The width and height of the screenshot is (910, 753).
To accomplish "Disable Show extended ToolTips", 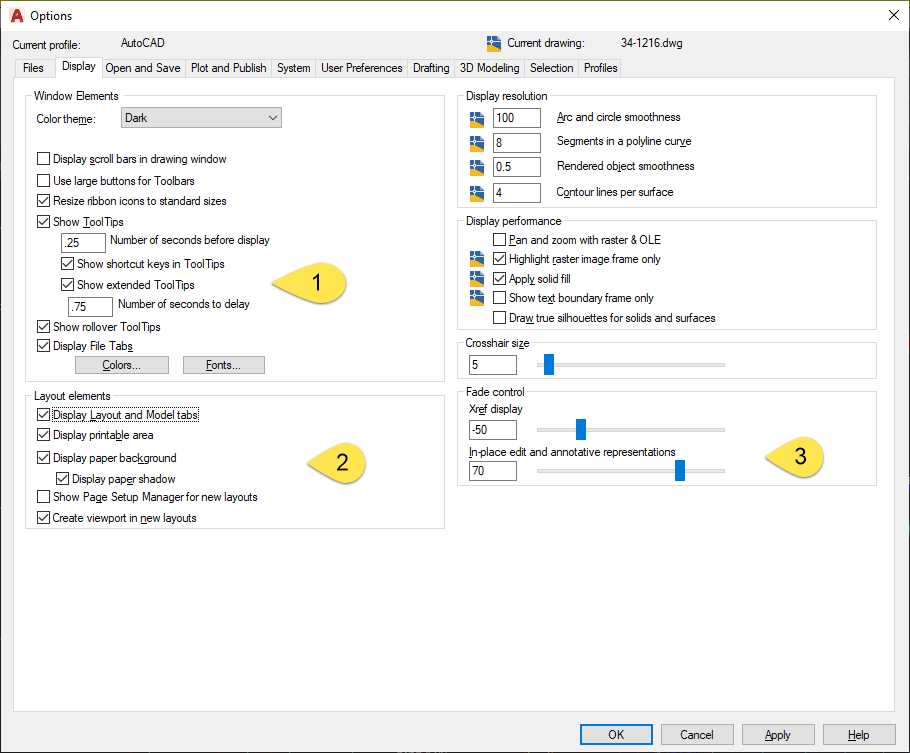I will [x=64, y=284].
